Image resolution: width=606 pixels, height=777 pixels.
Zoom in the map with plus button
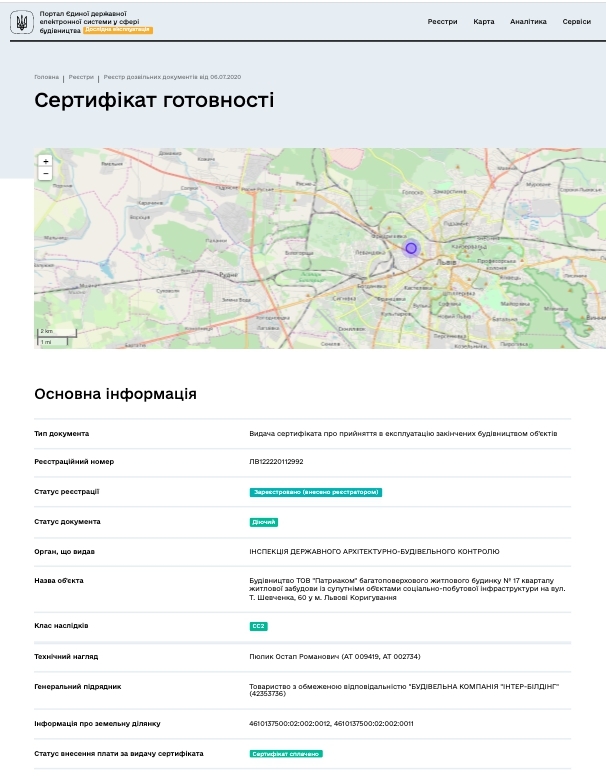pyautogui.click(x=45, y=161)
